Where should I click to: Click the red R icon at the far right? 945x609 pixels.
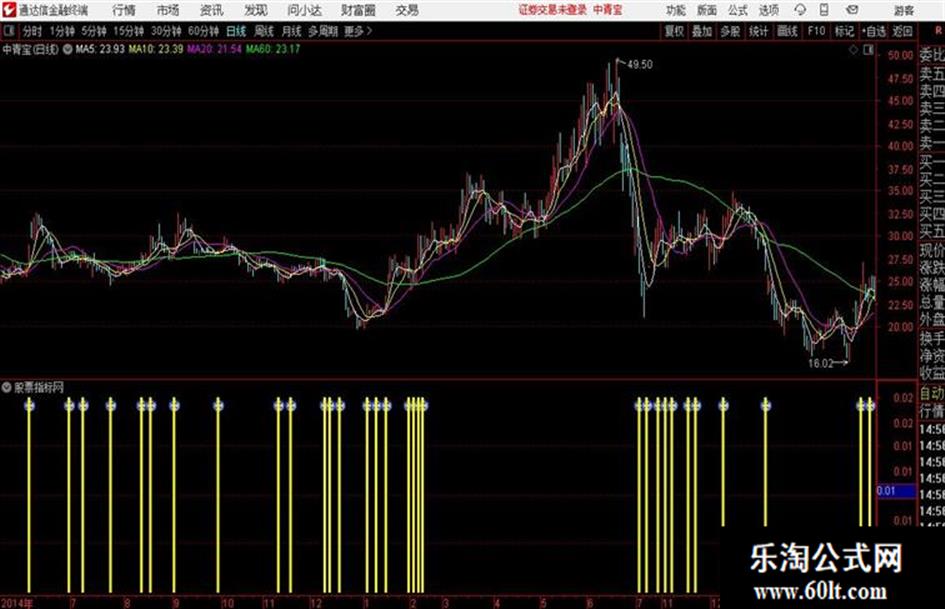tap(938, 31)
